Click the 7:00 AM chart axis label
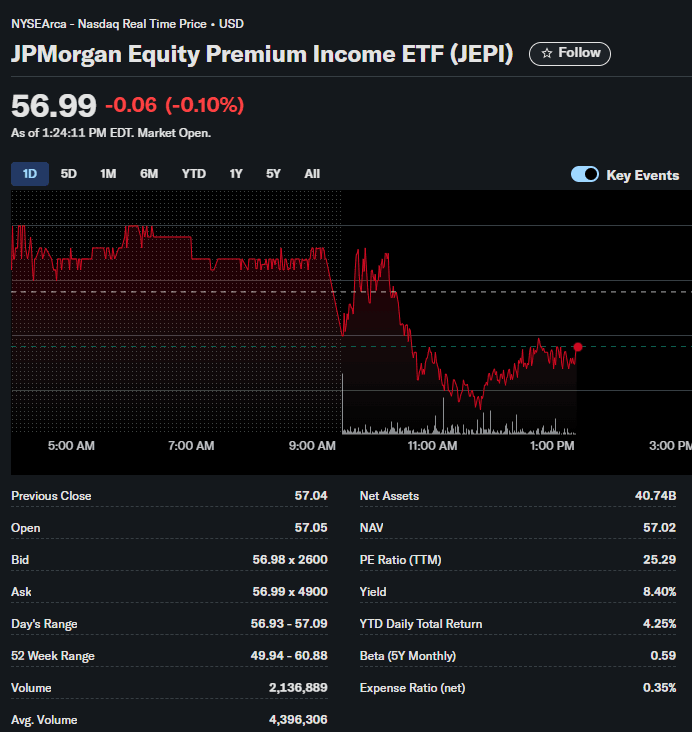The height and width of the screenshot is (732, 692). (x=191, y=446)
